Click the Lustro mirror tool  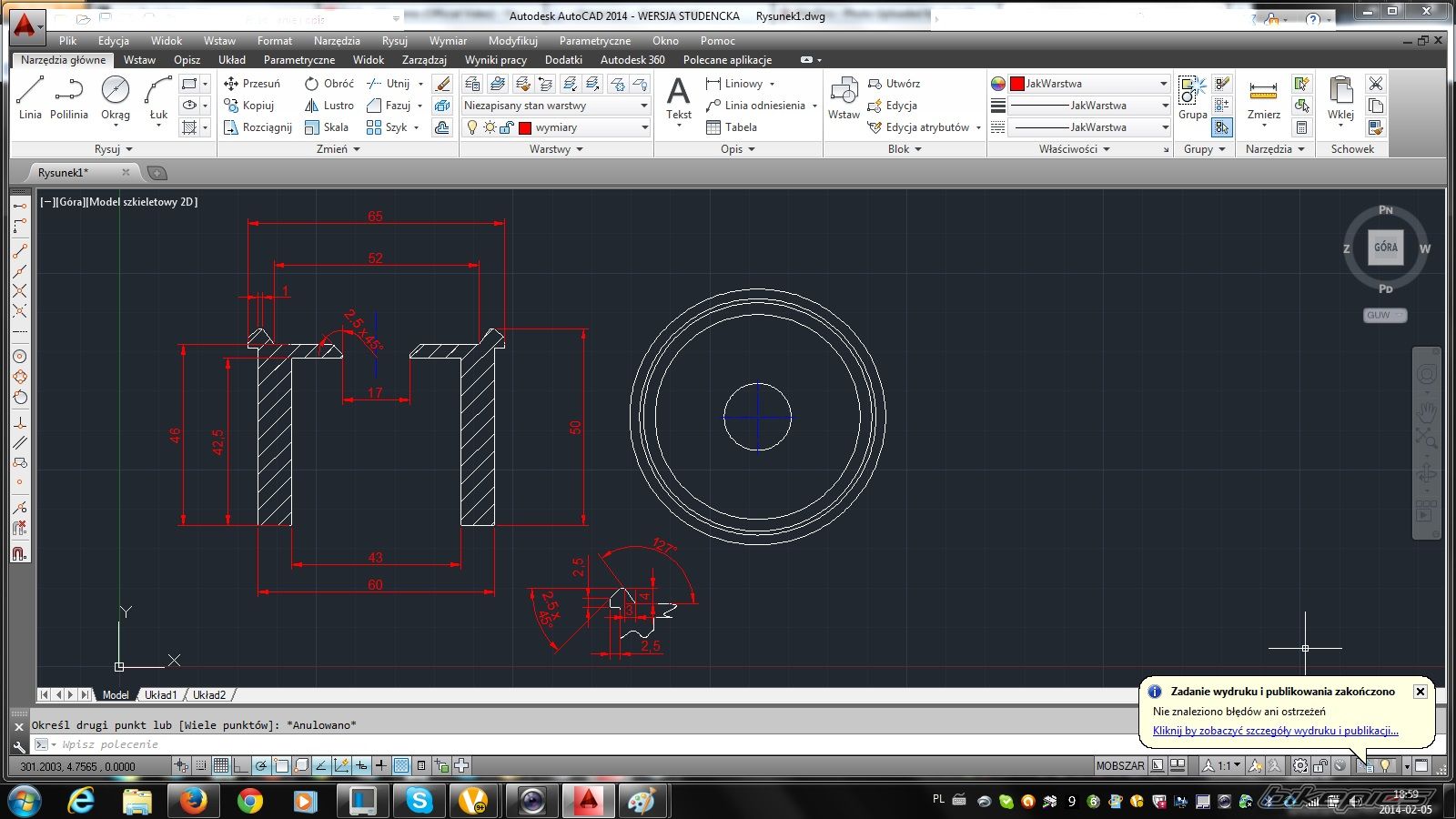pos(329,106)
